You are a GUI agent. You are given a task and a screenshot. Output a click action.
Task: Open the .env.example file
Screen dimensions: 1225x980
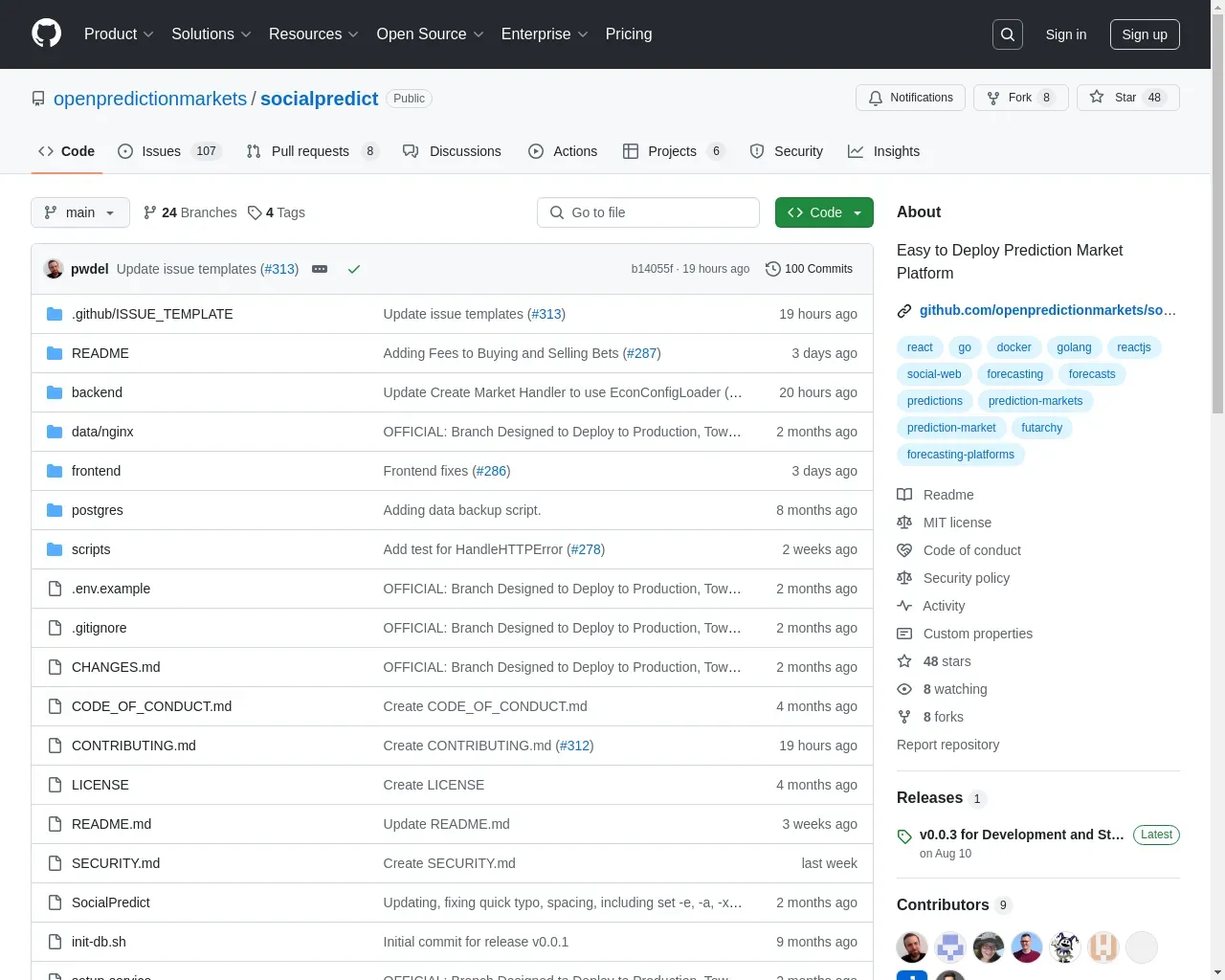click(x=111, y=589)
